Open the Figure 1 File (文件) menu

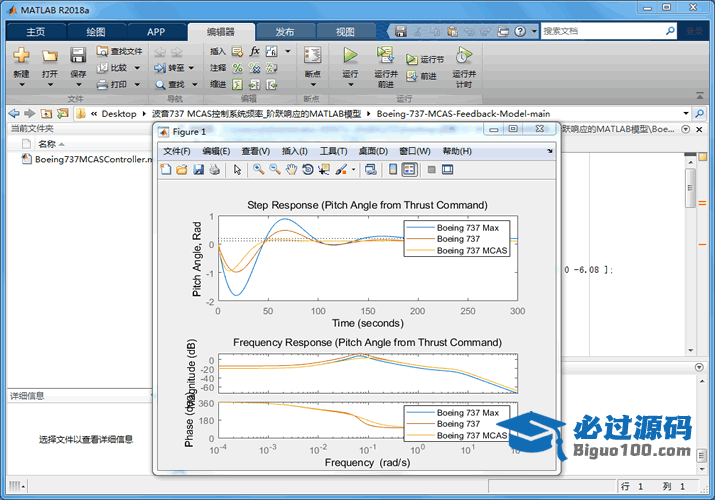[x=176, y=151]
